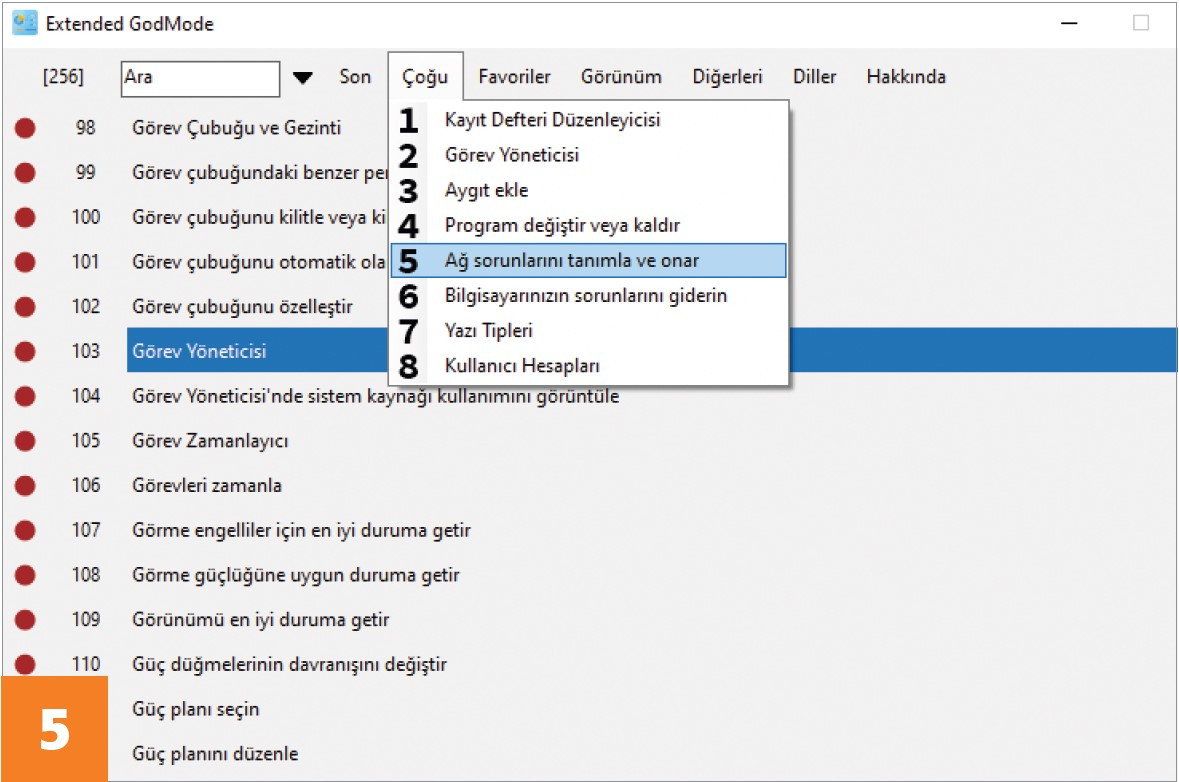Image resolution: width=1179 pixels, height=782 pixels.
Task: Open the Son menu
Action: tap(355, 77)
